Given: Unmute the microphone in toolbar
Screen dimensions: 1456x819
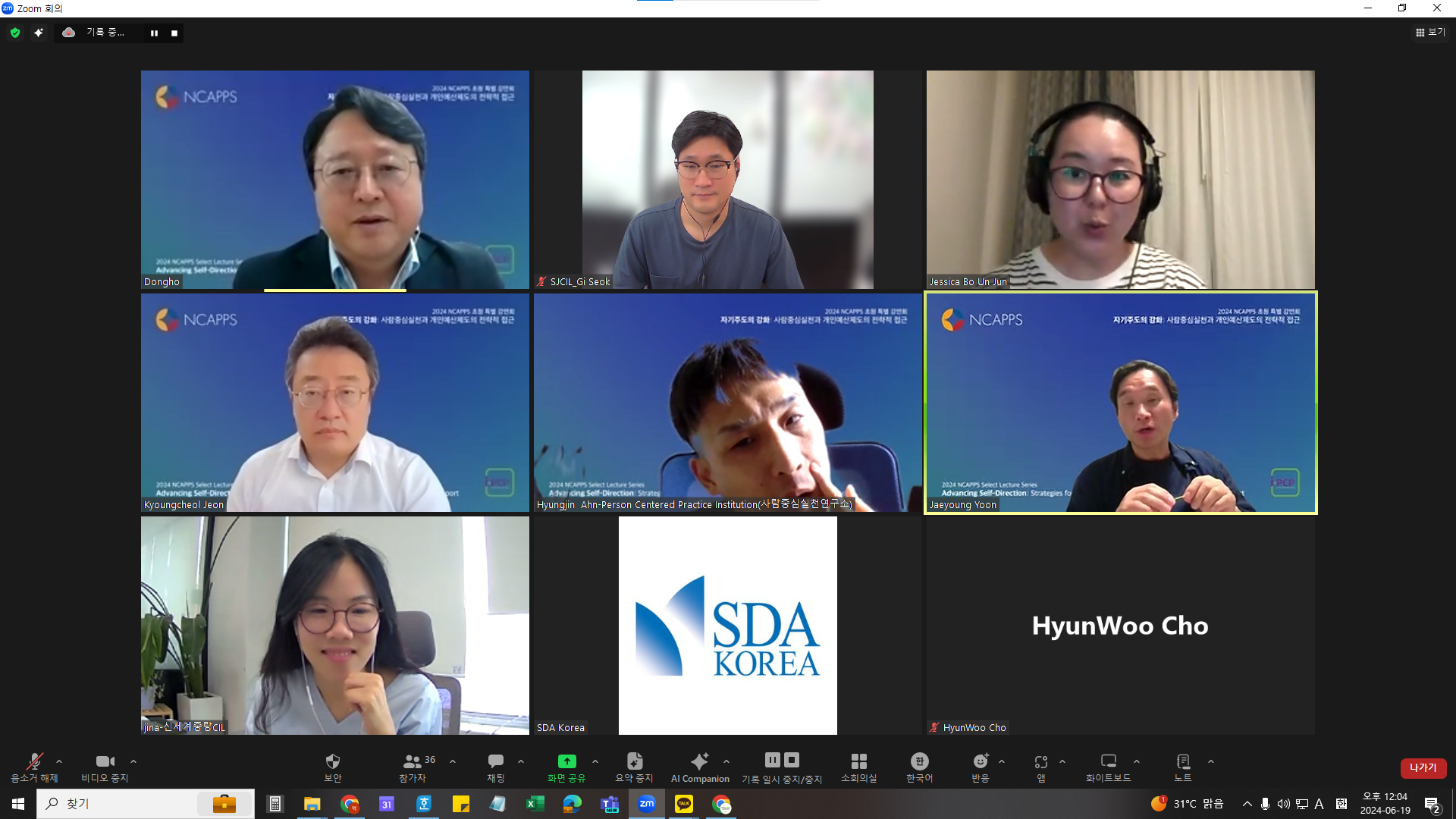Looking at the screenshot, I should pyautogui.click(x=34, y=761).
